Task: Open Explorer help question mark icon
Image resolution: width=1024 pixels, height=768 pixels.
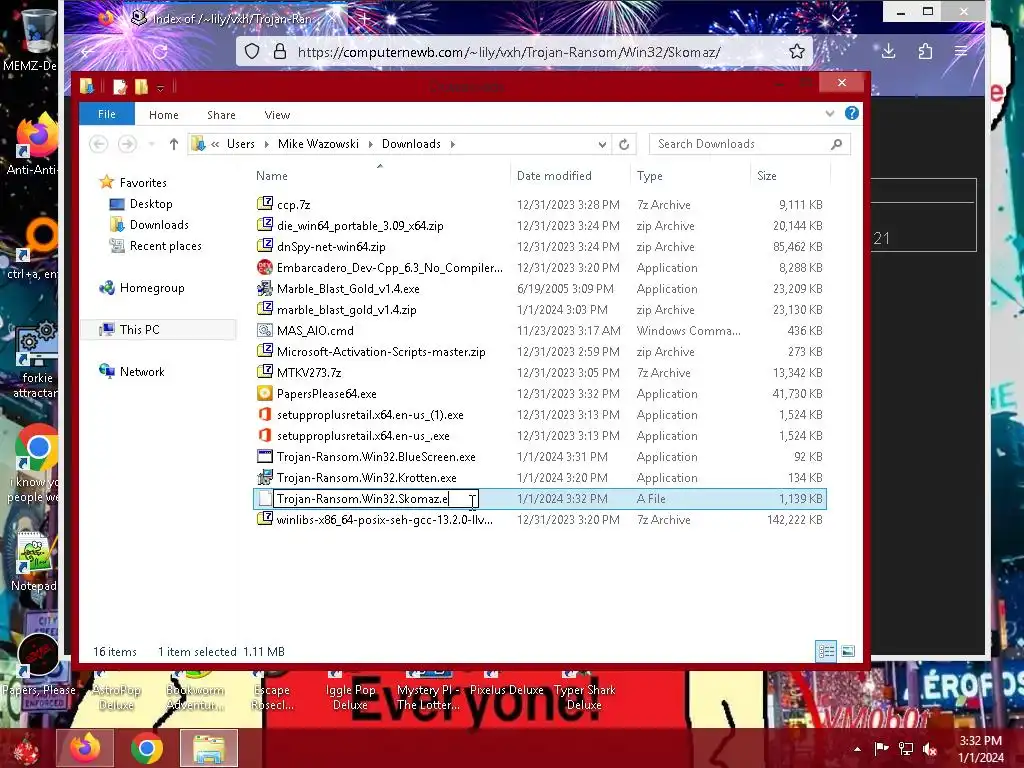Action: point(852,113)
